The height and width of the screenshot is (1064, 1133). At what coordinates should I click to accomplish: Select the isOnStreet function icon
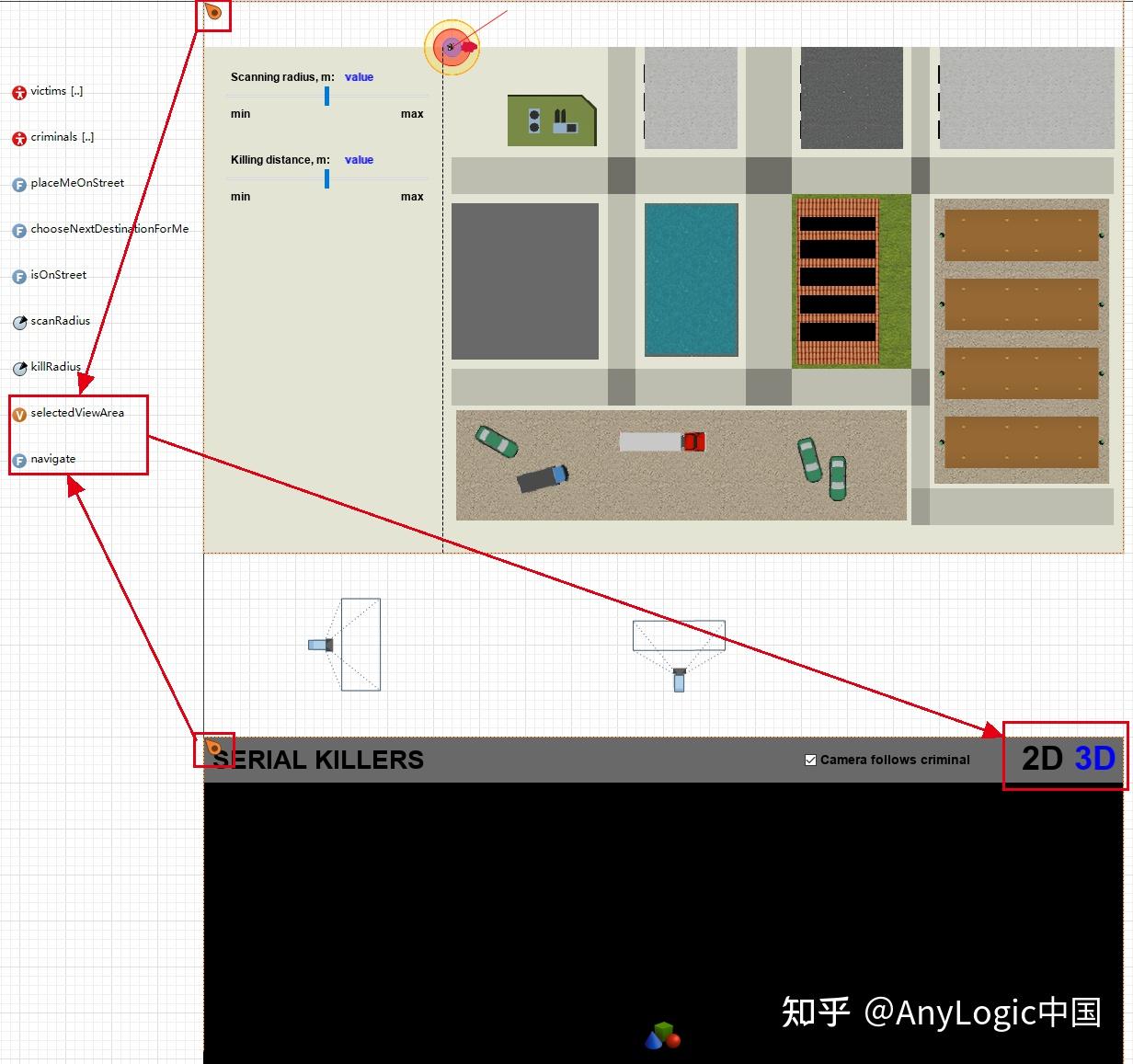(18, 276)
